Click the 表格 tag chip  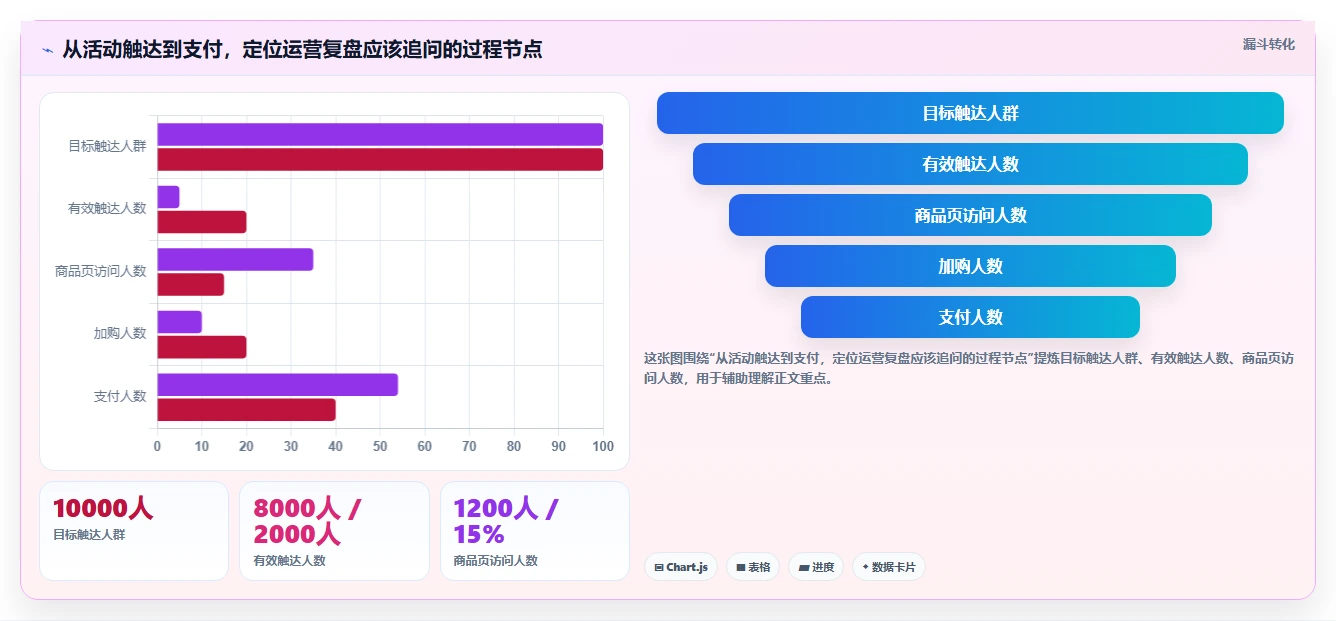tap(753, 567)
